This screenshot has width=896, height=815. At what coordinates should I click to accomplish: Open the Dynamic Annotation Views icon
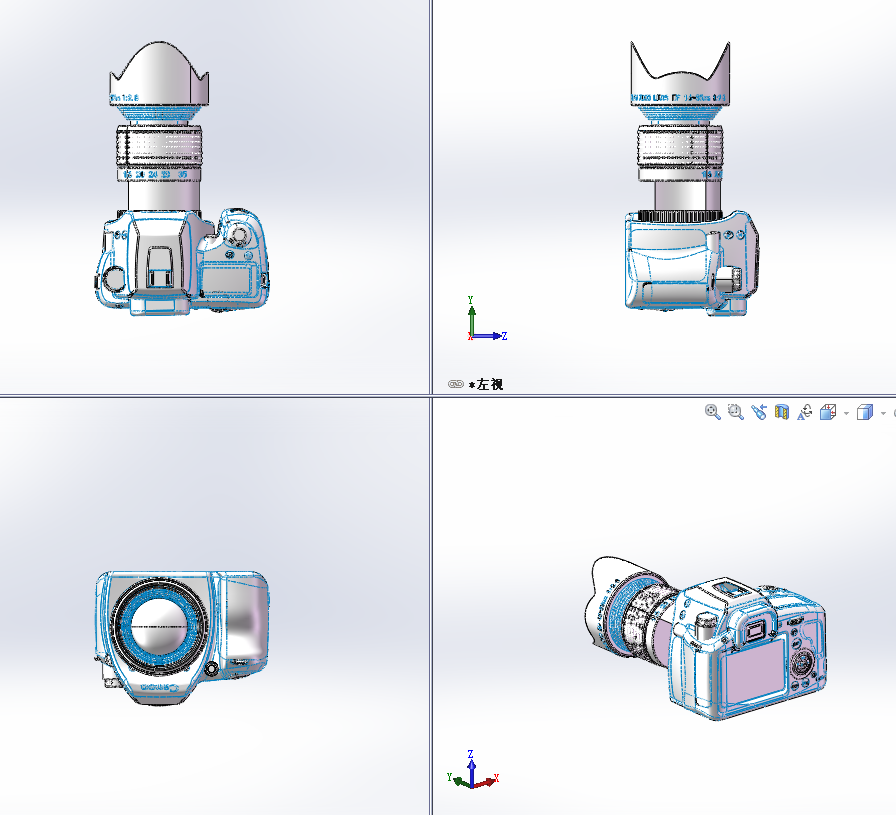805,412
